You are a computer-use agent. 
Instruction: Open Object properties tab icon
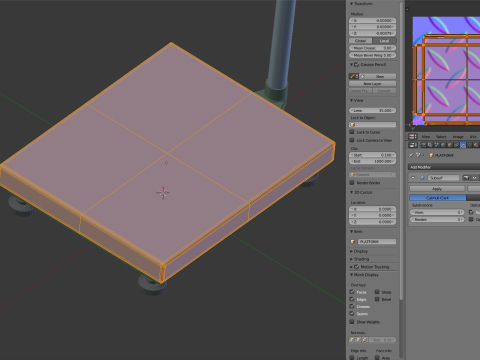tap(450, 145)
